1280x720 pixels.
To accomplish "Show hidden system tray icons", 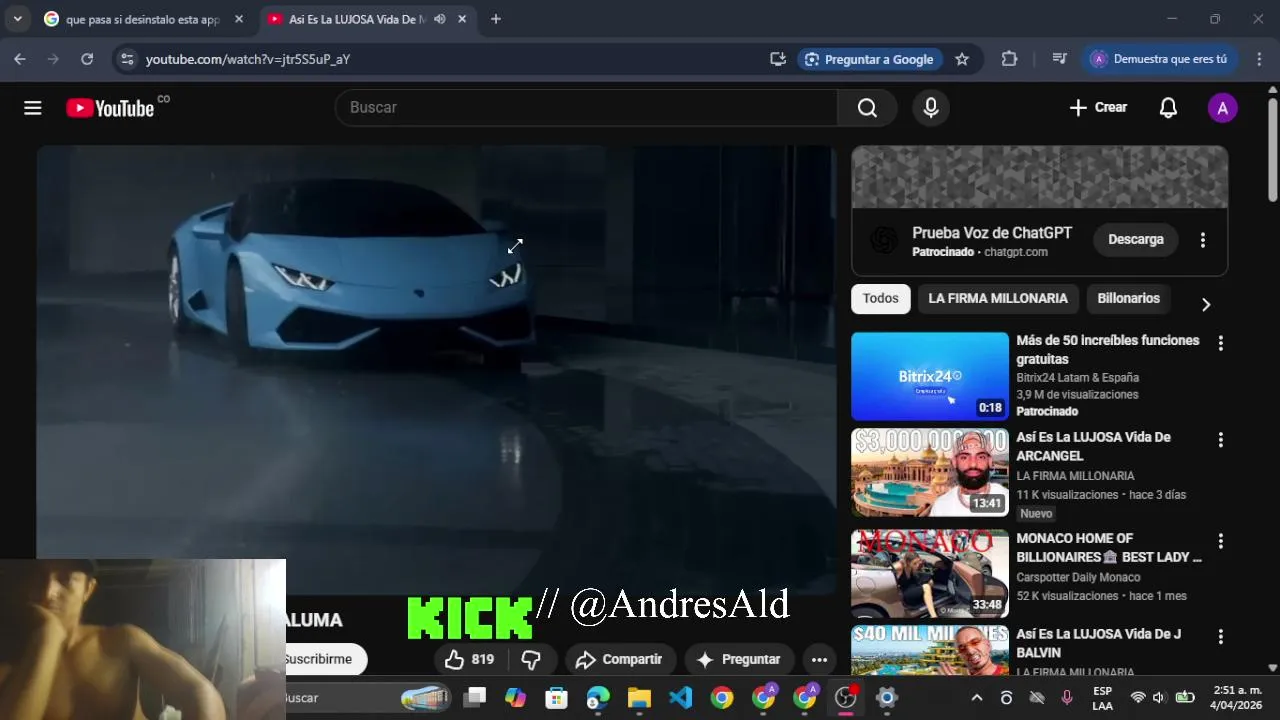I will point(977,698).
